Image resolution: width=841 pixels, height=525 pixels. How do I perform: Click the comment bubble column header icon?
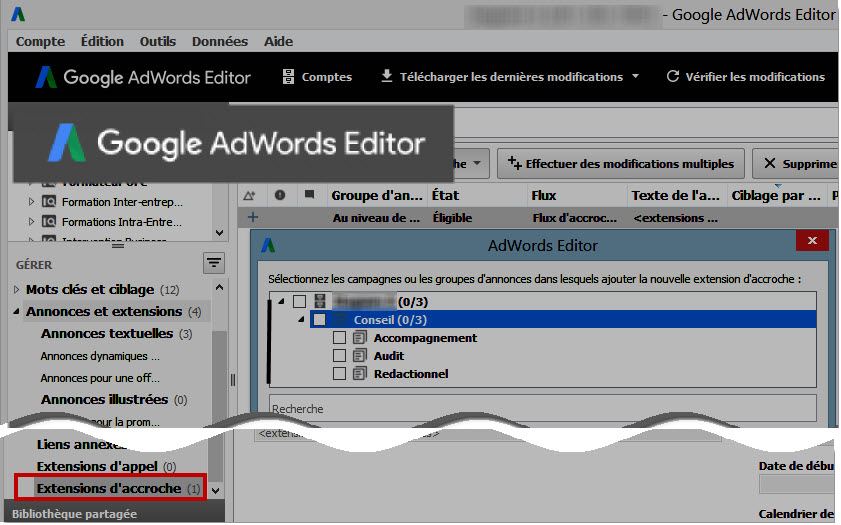click(x=309, y=195)
